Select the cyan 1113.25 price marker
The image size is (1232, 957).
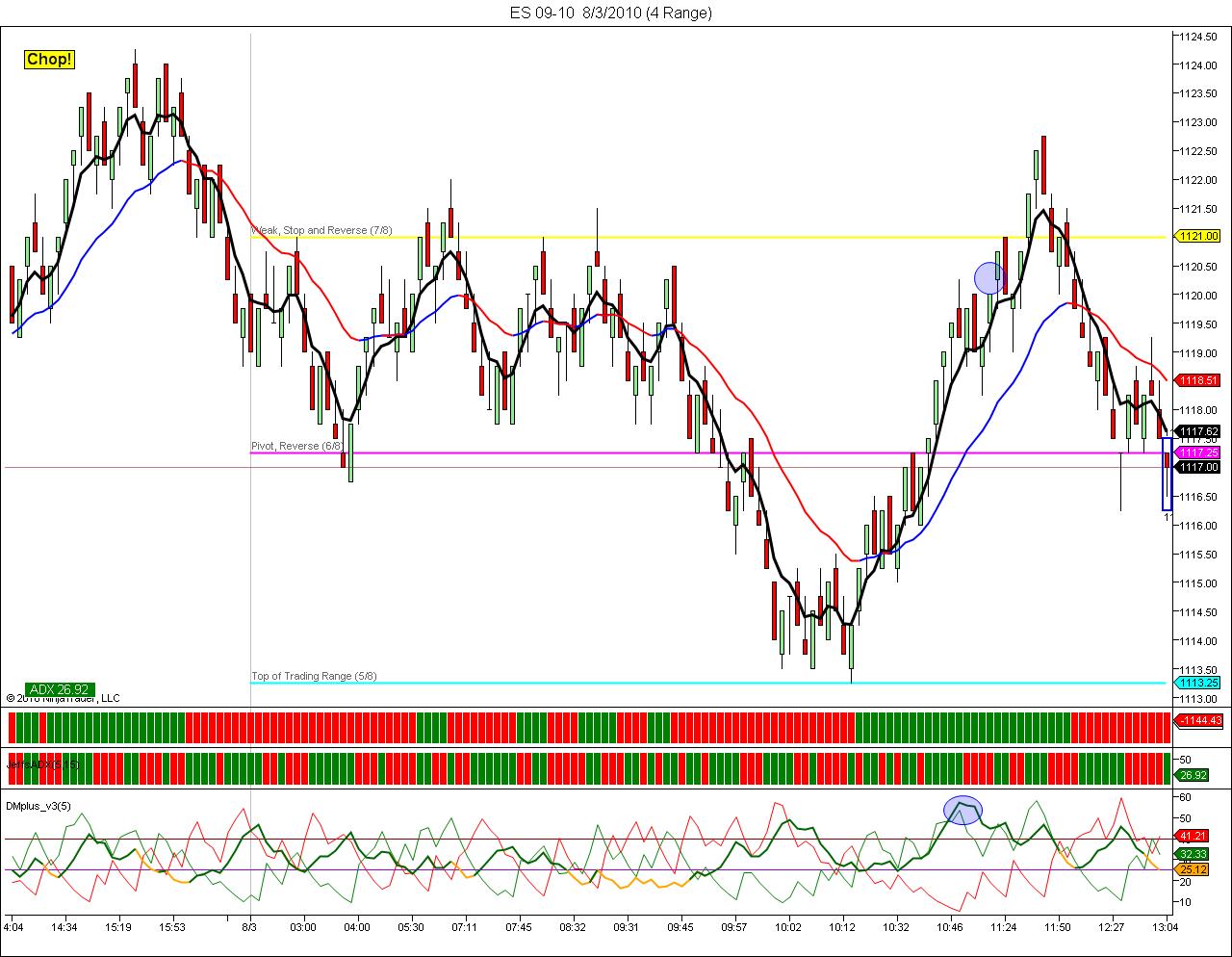(x=1198, y=683)
